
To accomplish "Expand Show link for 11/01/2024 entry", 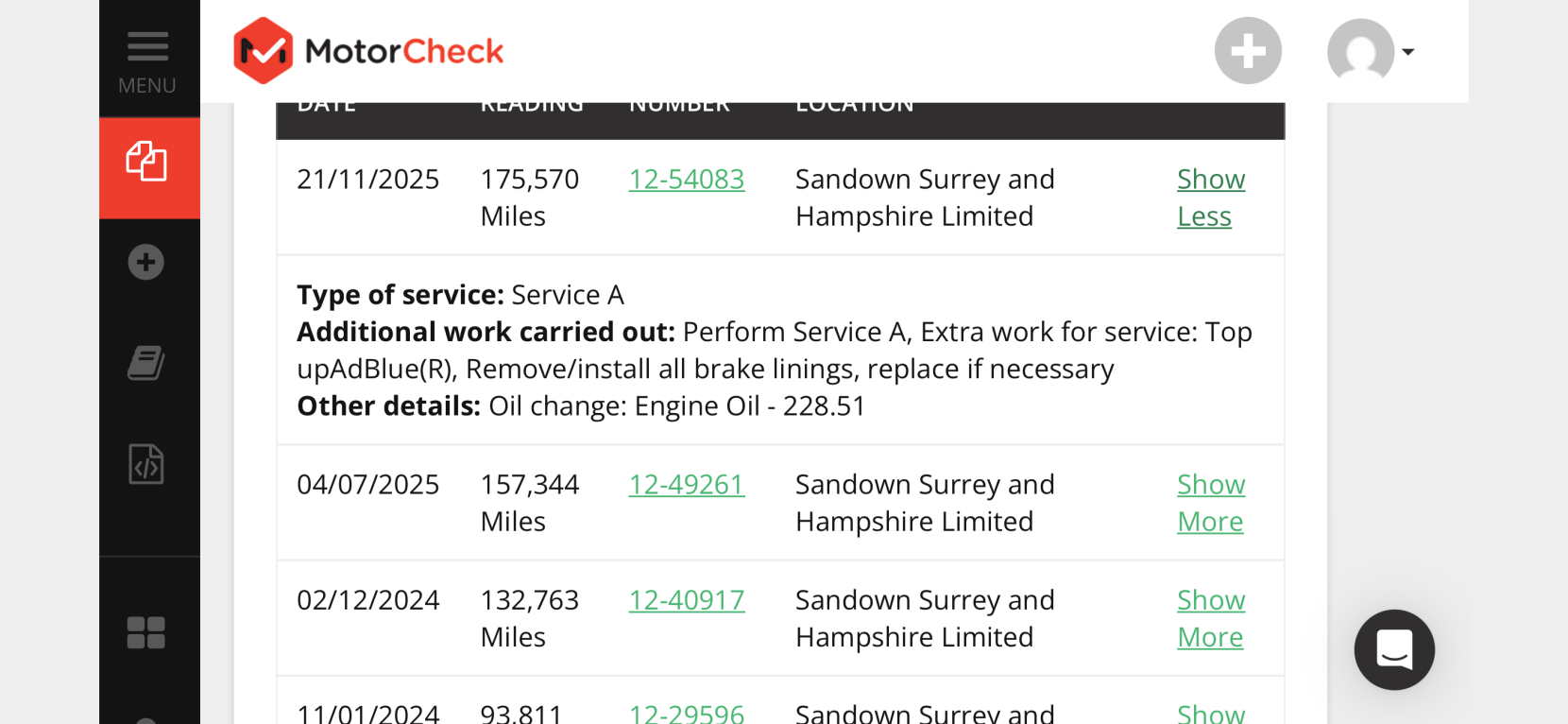I will (1211, 712).
